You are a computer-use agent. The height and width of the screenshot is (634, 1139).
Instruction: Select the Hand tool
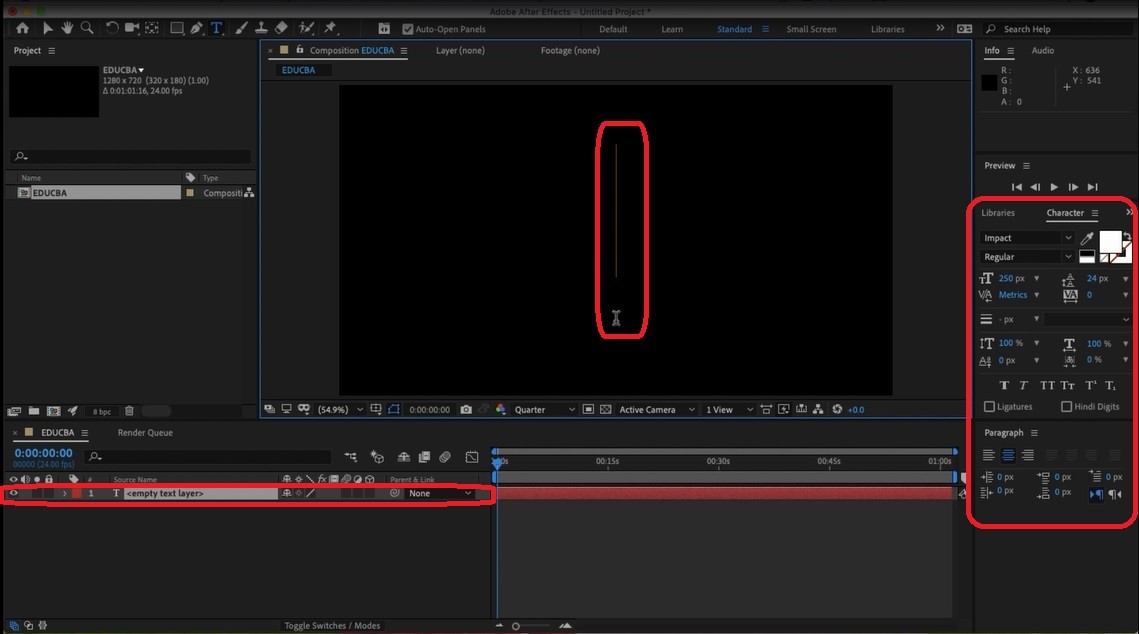[x=67, y=29]
